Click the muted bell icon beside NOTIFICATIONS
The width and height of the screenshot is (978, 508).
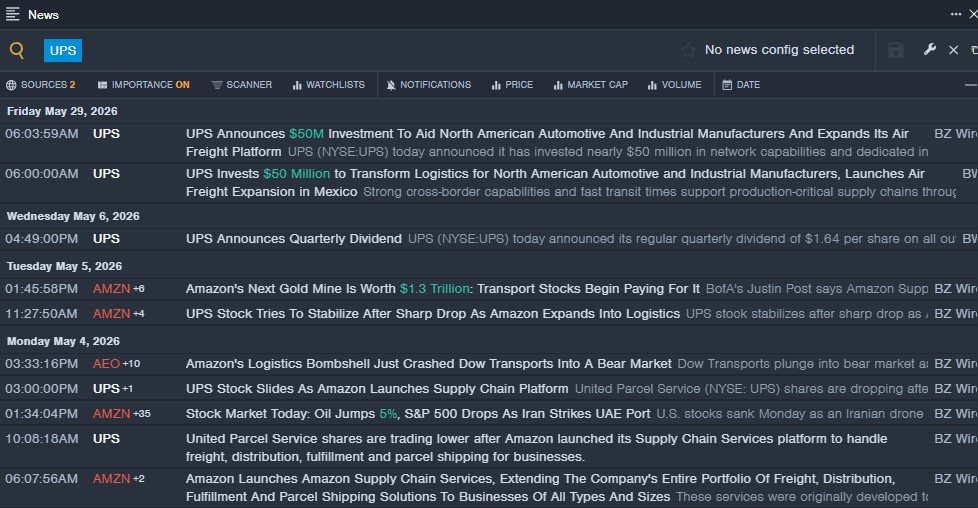pyautogui.click(x=391, y=85)
